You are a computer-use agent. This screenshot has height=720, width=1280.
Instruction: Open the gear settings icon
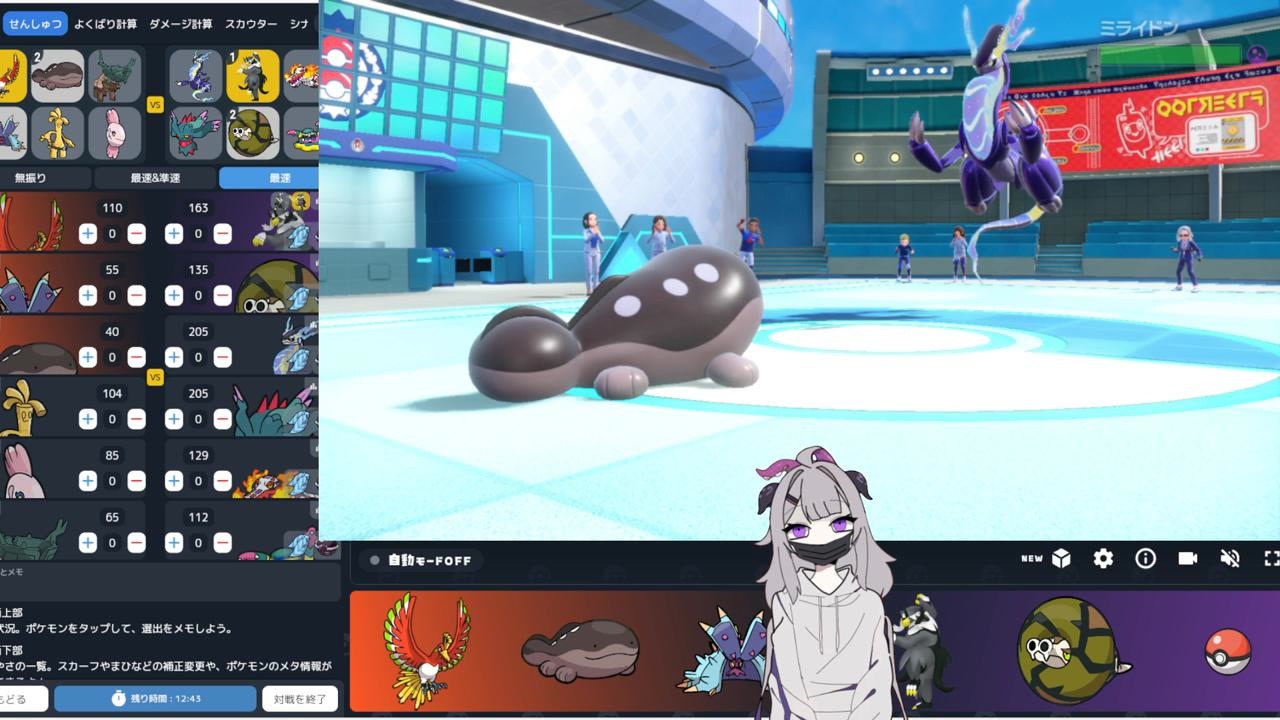tap(1103, 559)
